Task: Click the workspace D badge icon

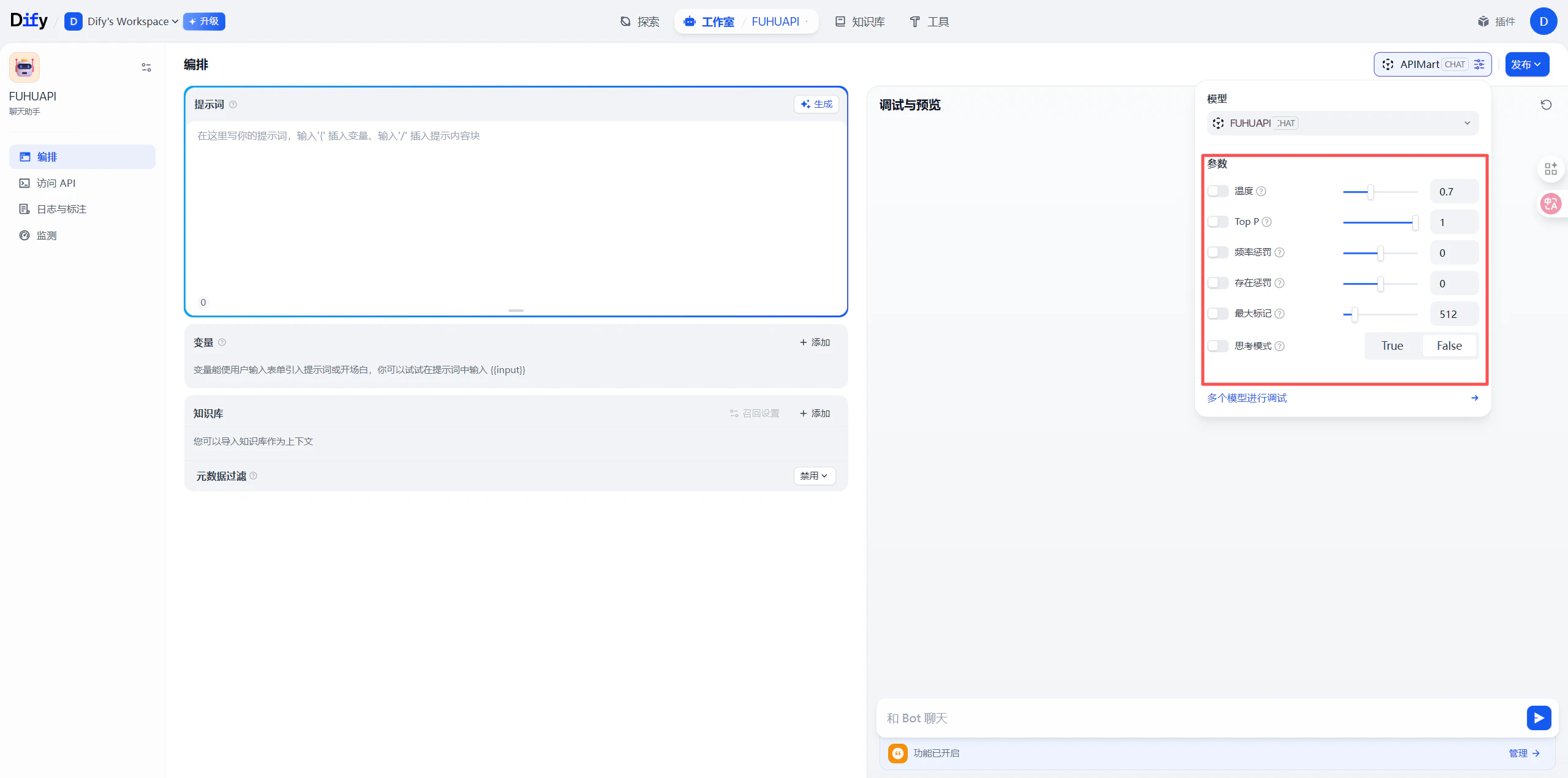Action: coord(73,21)
